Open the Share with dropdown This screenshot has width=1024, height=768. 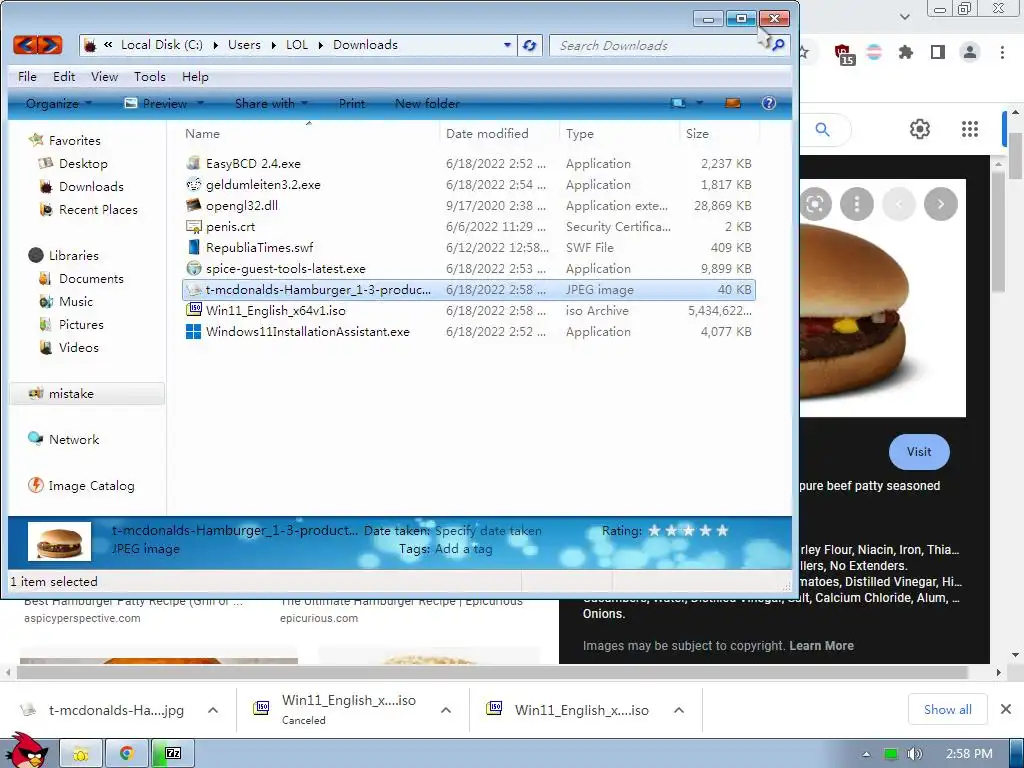click(271, 103)
